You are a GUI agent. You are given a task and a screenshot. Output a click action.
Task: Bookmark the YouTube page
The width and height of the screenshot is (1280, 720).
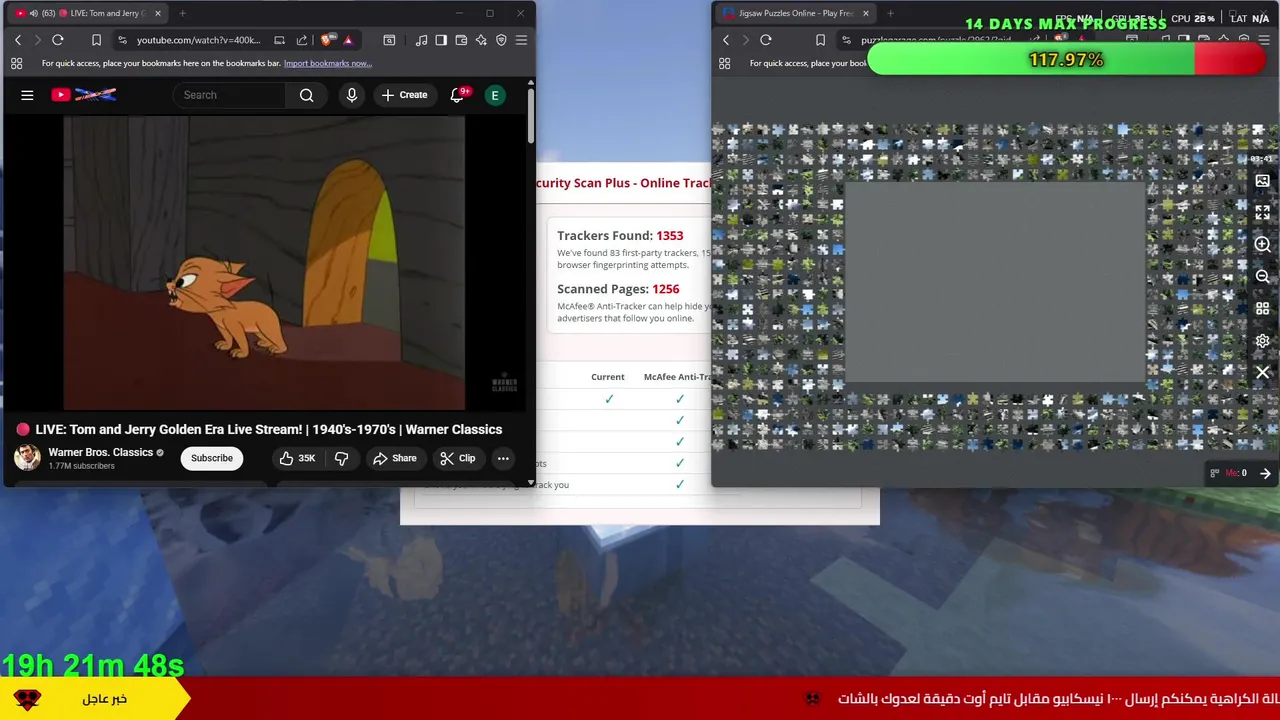click(96, 40)
